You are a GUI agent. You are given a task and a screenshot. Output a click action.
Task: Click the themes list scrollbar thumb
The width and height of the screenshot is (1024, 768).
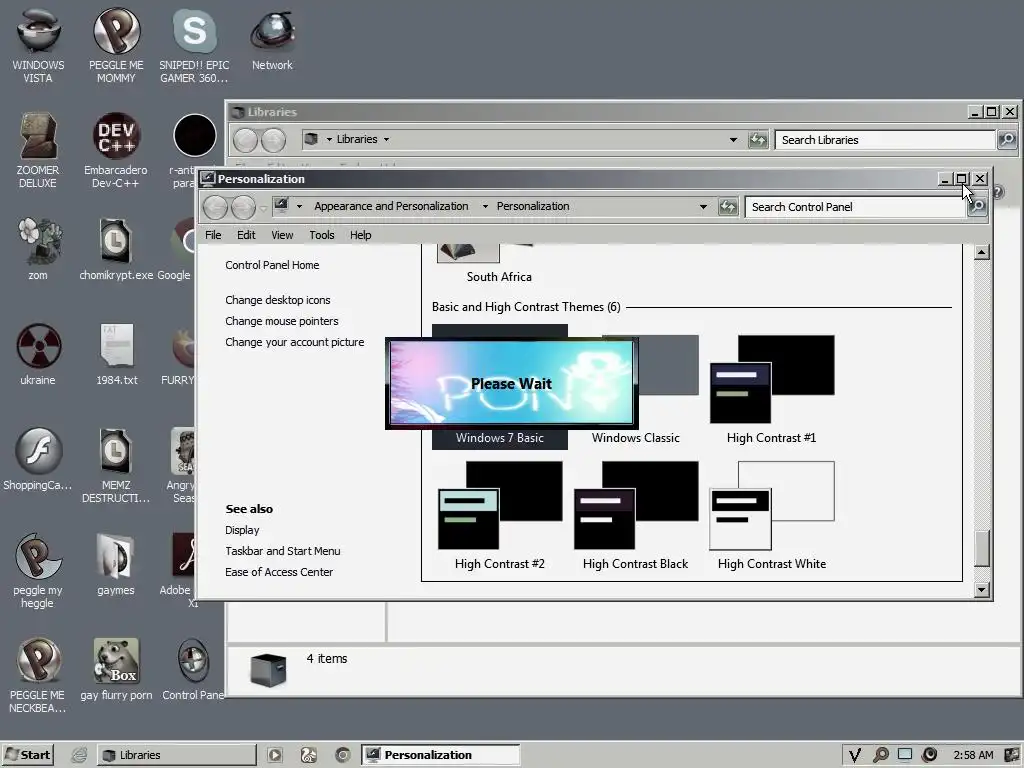(x=982, y=549)
